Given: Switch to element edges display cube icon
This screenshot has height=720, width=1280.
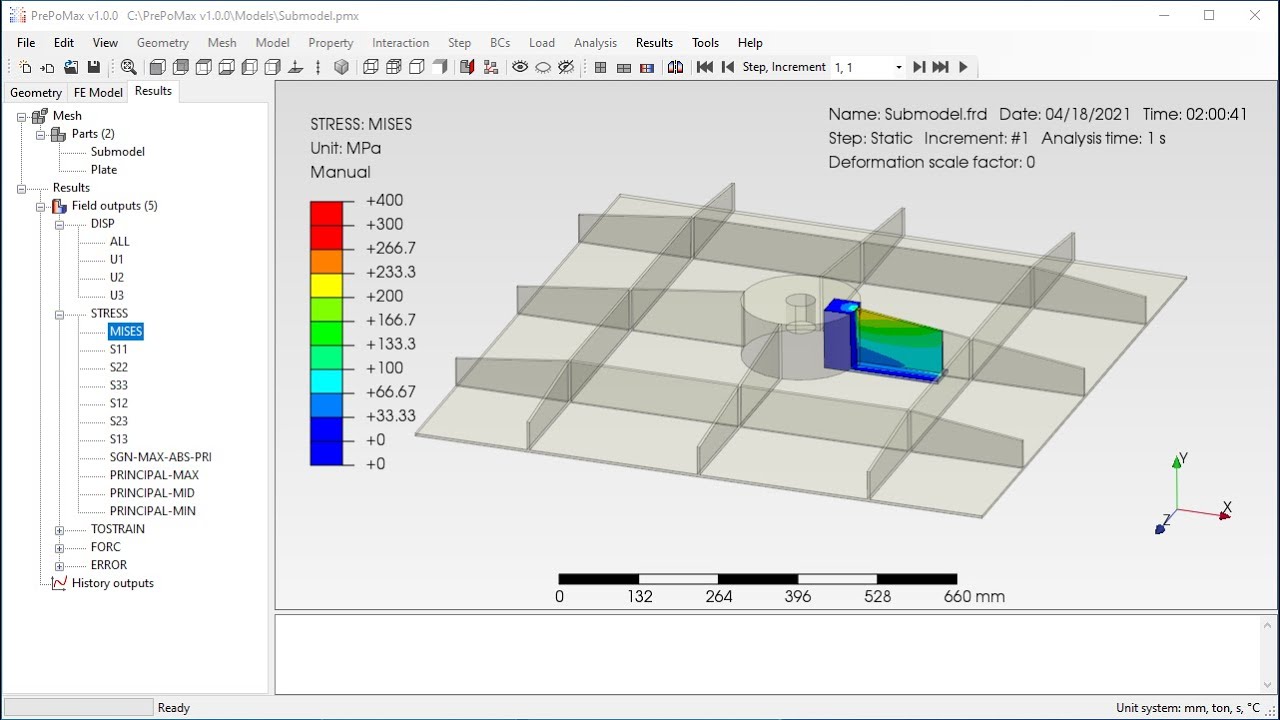Looking at the screenshot, I should 393,67.
